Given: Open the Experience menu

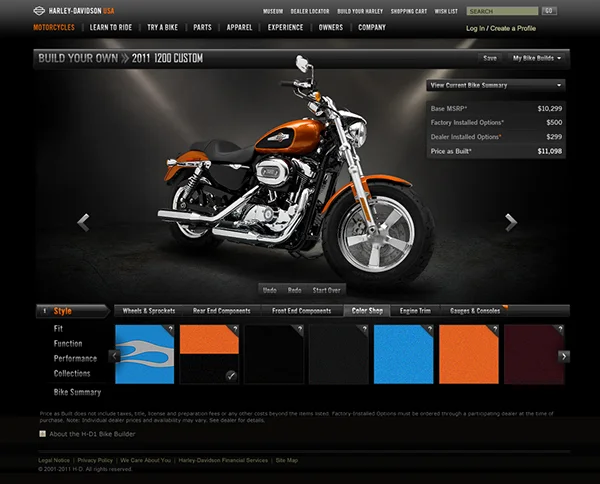Looking at the screenshot, I should coord(285,27).
